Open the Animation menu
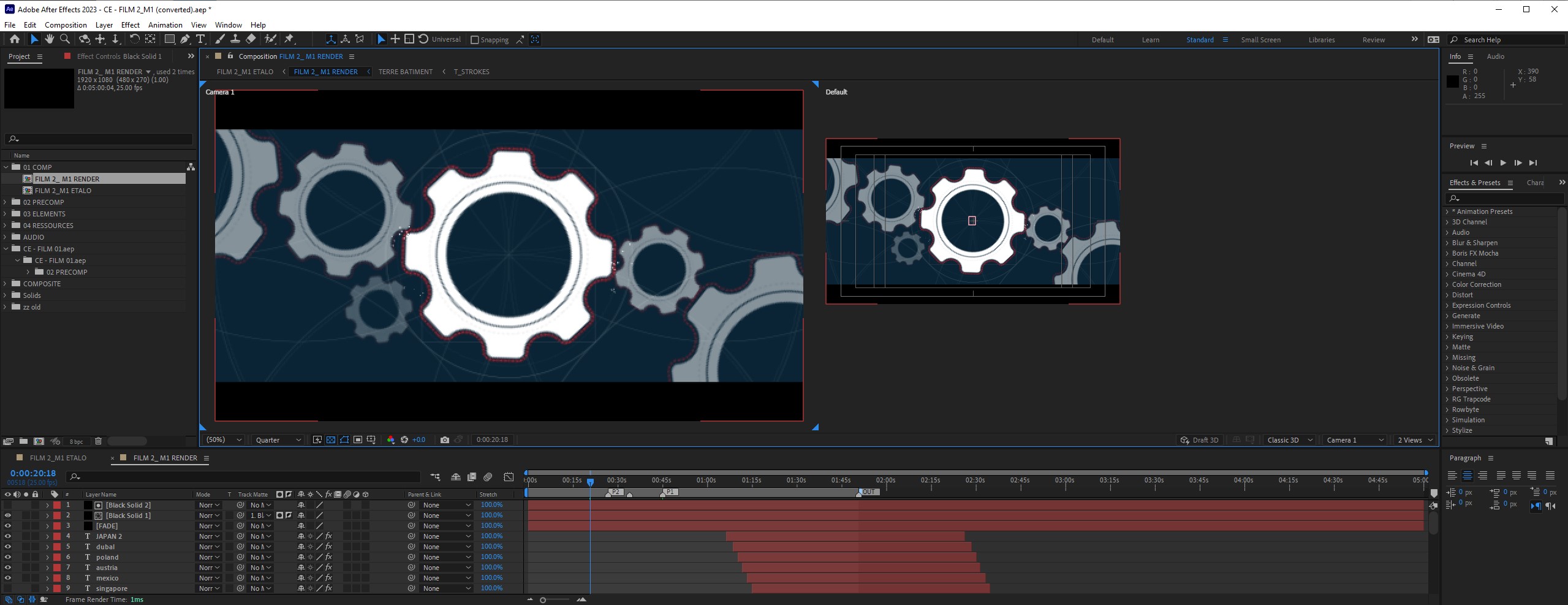Screen dimensions: 1568x605 (165, 25)
